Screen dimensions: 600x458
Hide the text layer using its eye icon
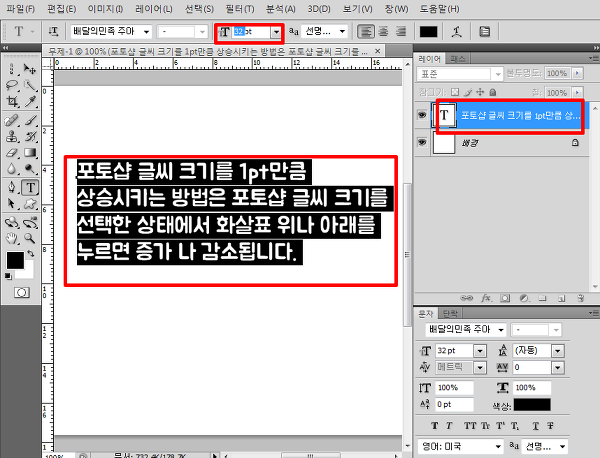(x=422, y=114)
